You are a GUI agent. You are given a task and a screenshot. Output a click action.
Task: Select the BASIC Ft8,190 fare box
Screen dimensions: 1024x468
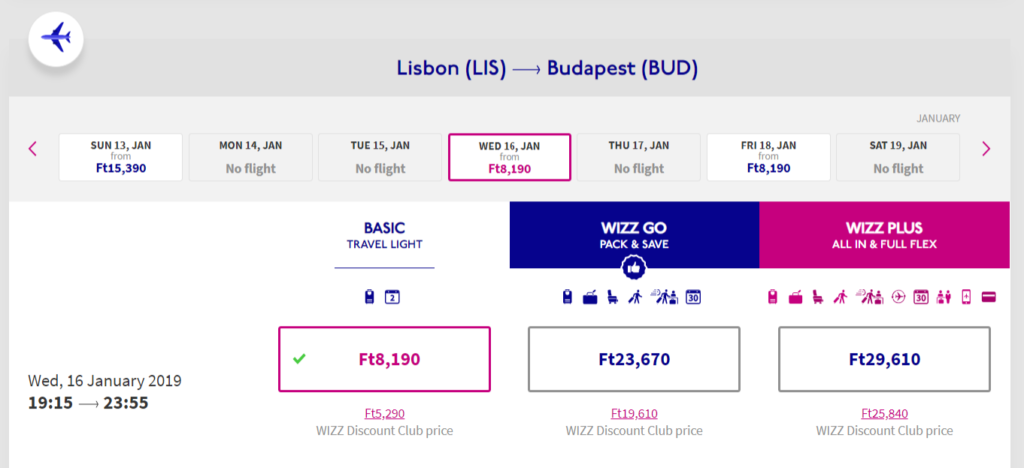pos(384,359)
